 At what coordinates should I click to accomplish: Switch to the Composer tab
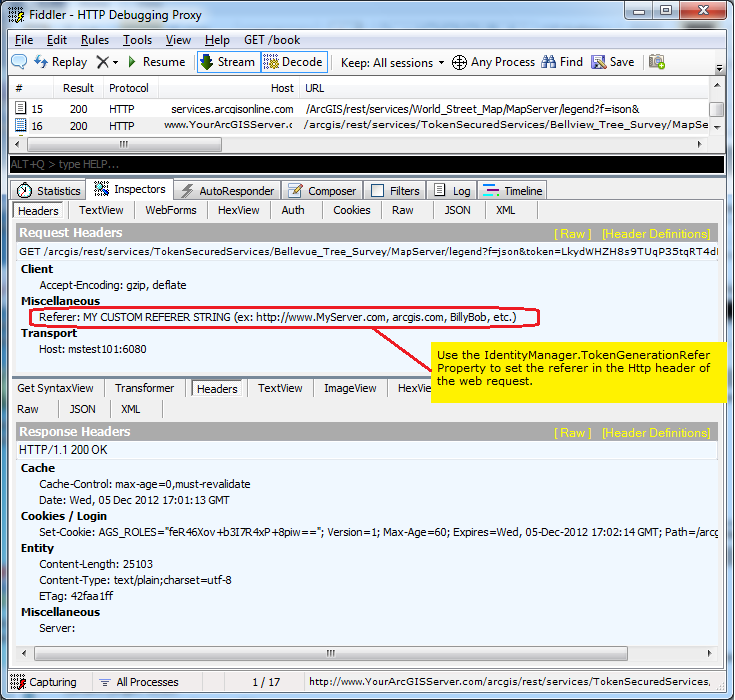tap(322, 190)
